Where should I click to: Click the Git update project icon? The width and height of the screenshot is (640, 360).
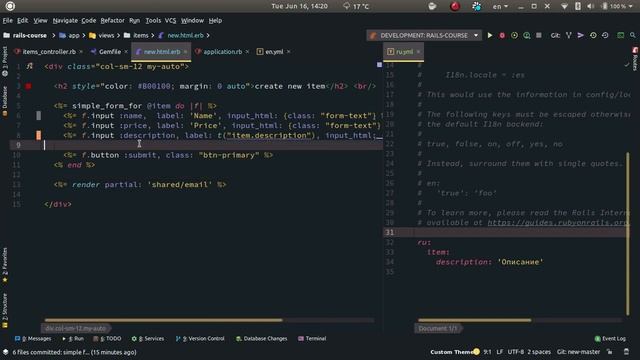[569, 36]
